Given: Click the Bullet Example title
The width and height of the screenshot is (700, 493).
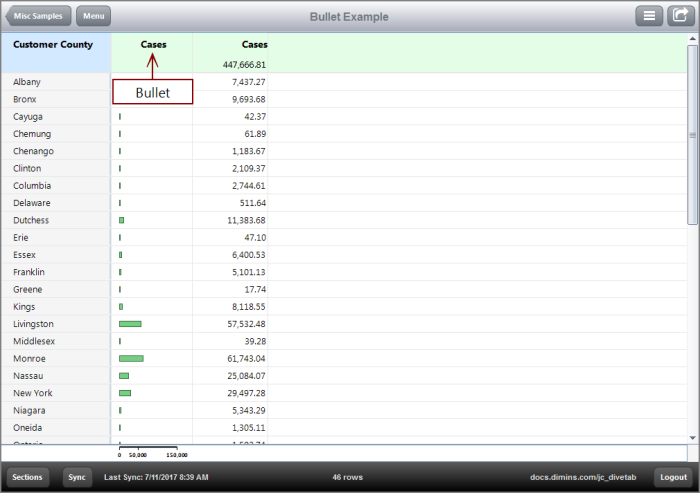Looking at the screenshot, I should click(349, 17).
